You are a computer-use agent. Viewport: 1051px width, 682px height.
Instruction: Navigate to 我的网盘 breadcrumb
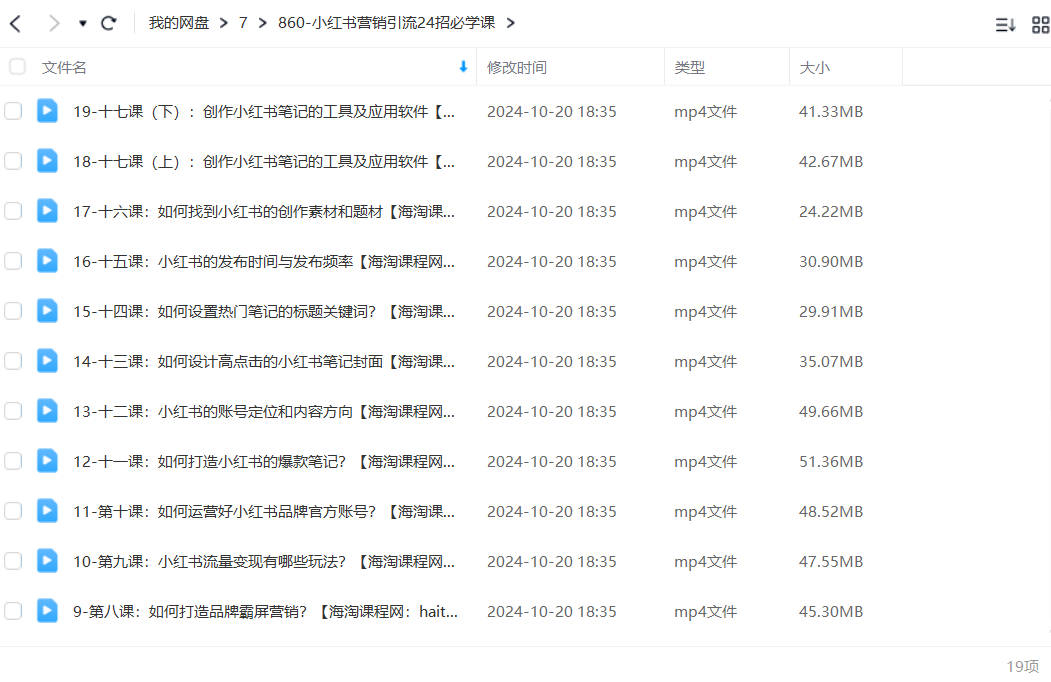click(179, 23)
